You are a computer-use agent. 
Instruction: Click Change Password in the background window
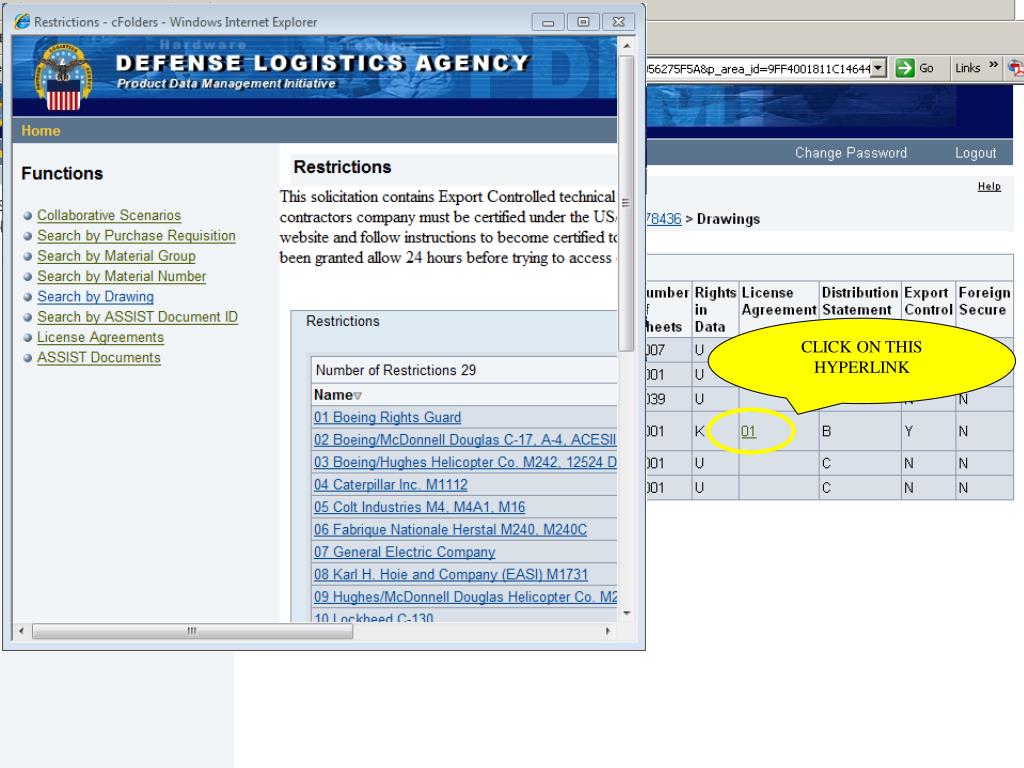[x=851, y=153]
